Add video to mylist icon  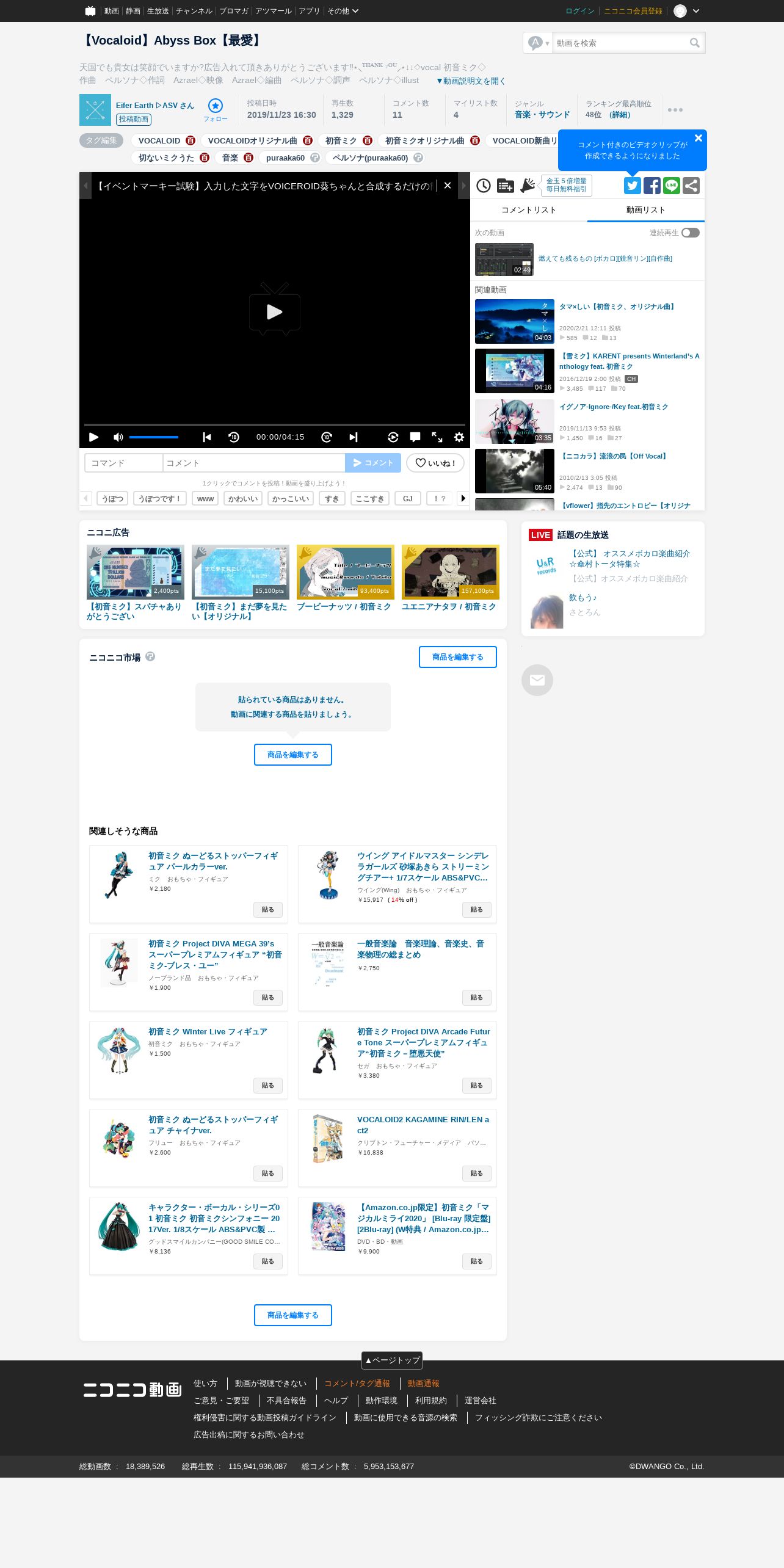pos(505,185)
